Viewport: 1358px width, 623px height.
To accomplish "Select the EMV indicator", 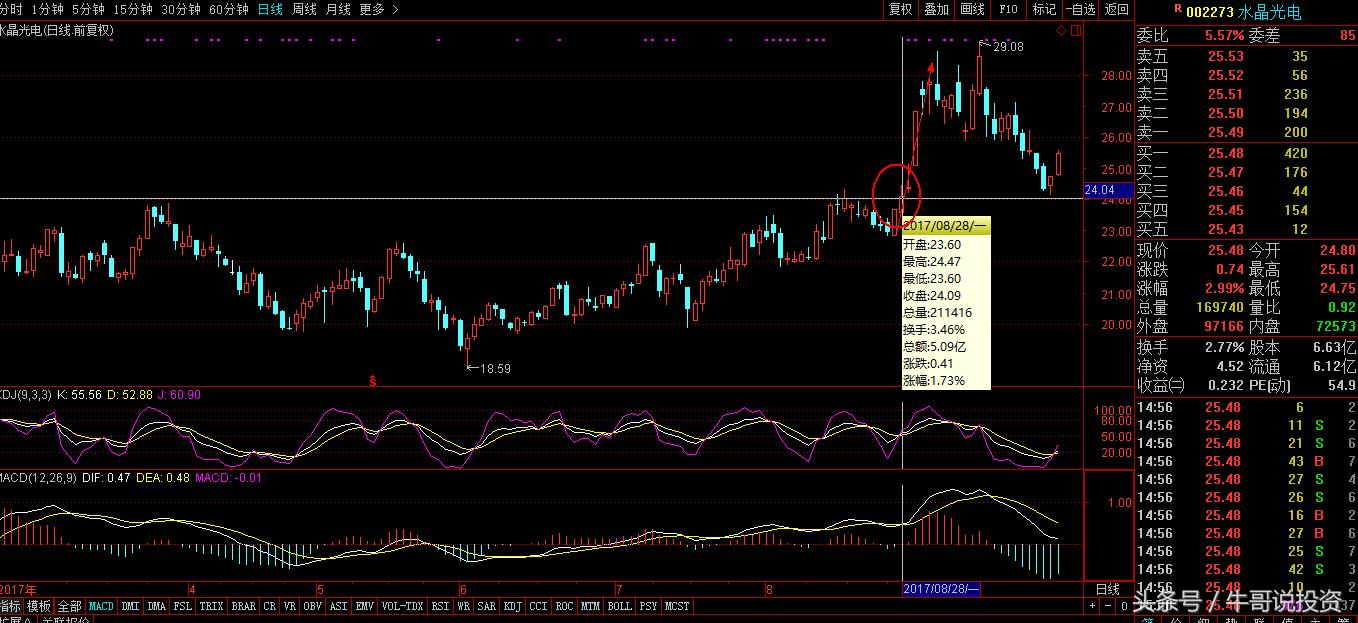I will coord(365,606).
